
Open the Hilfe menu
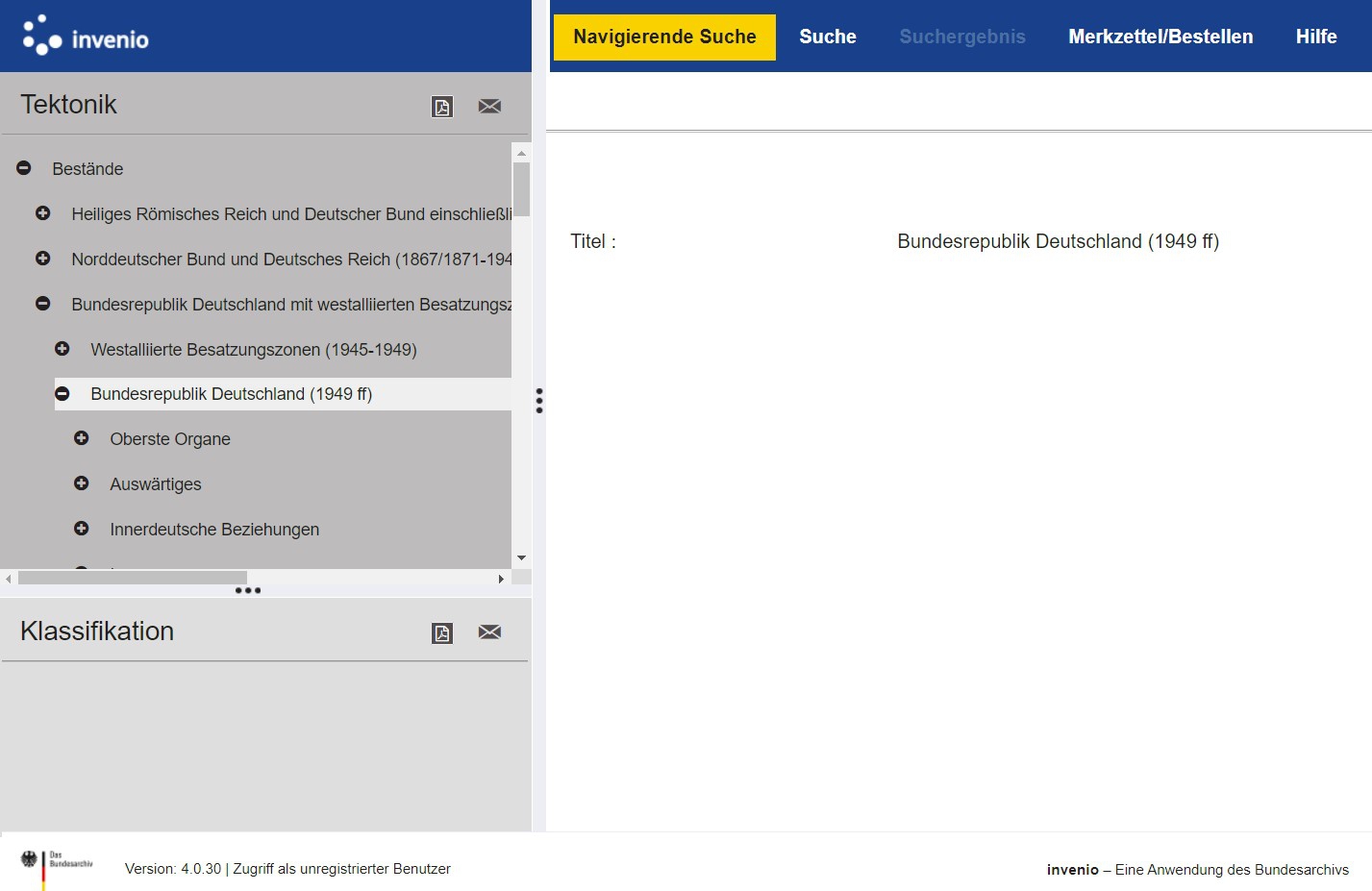click(x=1315, y=37)
